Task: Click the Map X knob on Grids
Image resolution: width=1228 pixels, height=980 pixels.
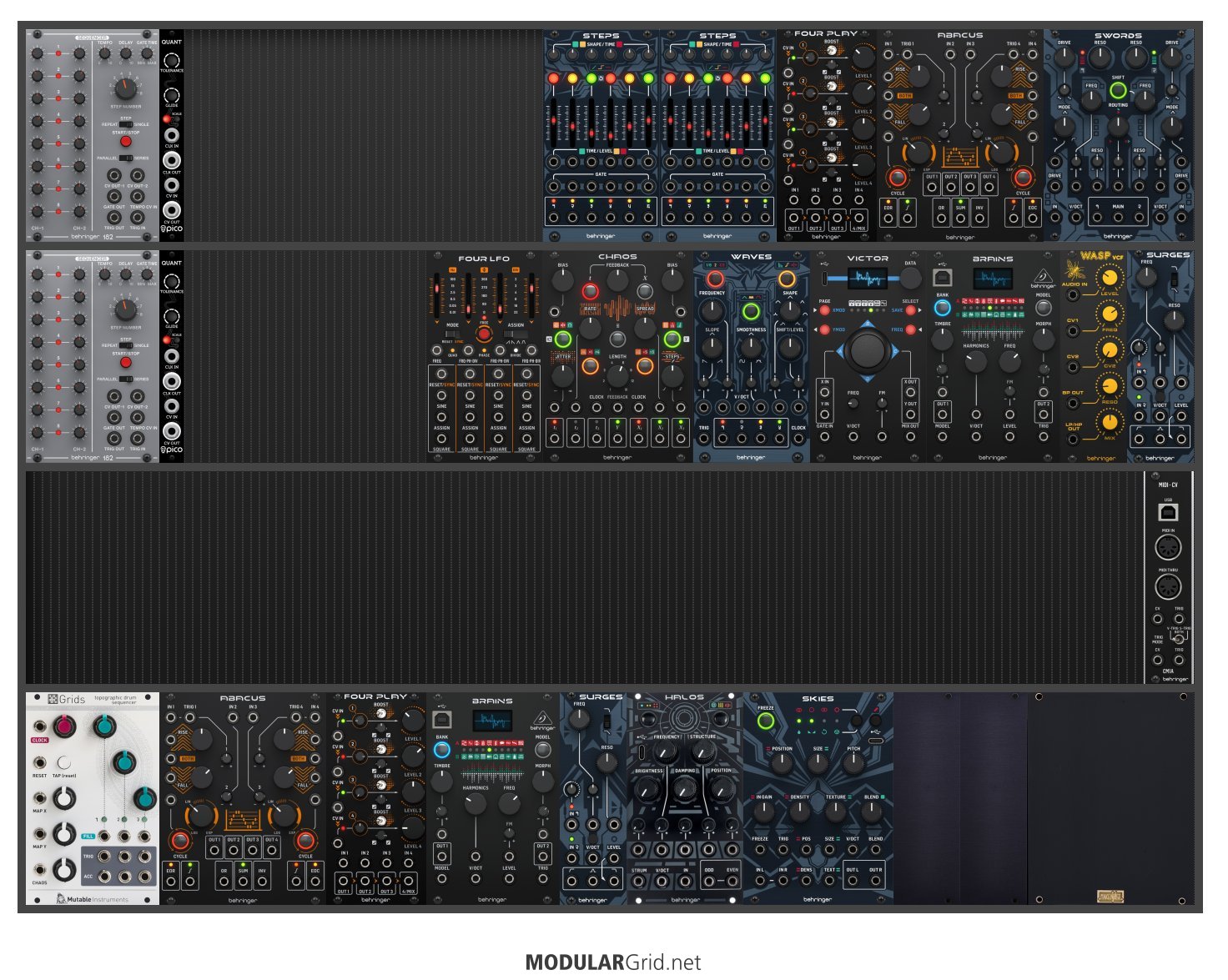Action: tap(64, 798)
